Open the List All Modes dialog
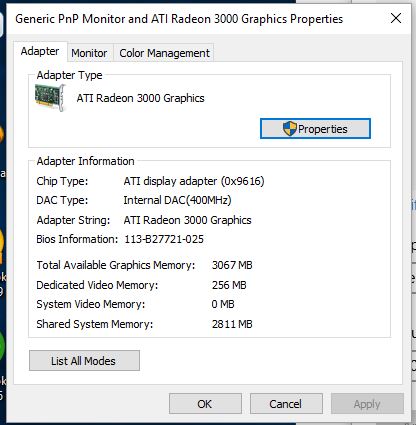This screenshot has height=425, width=416. [84, 361]
